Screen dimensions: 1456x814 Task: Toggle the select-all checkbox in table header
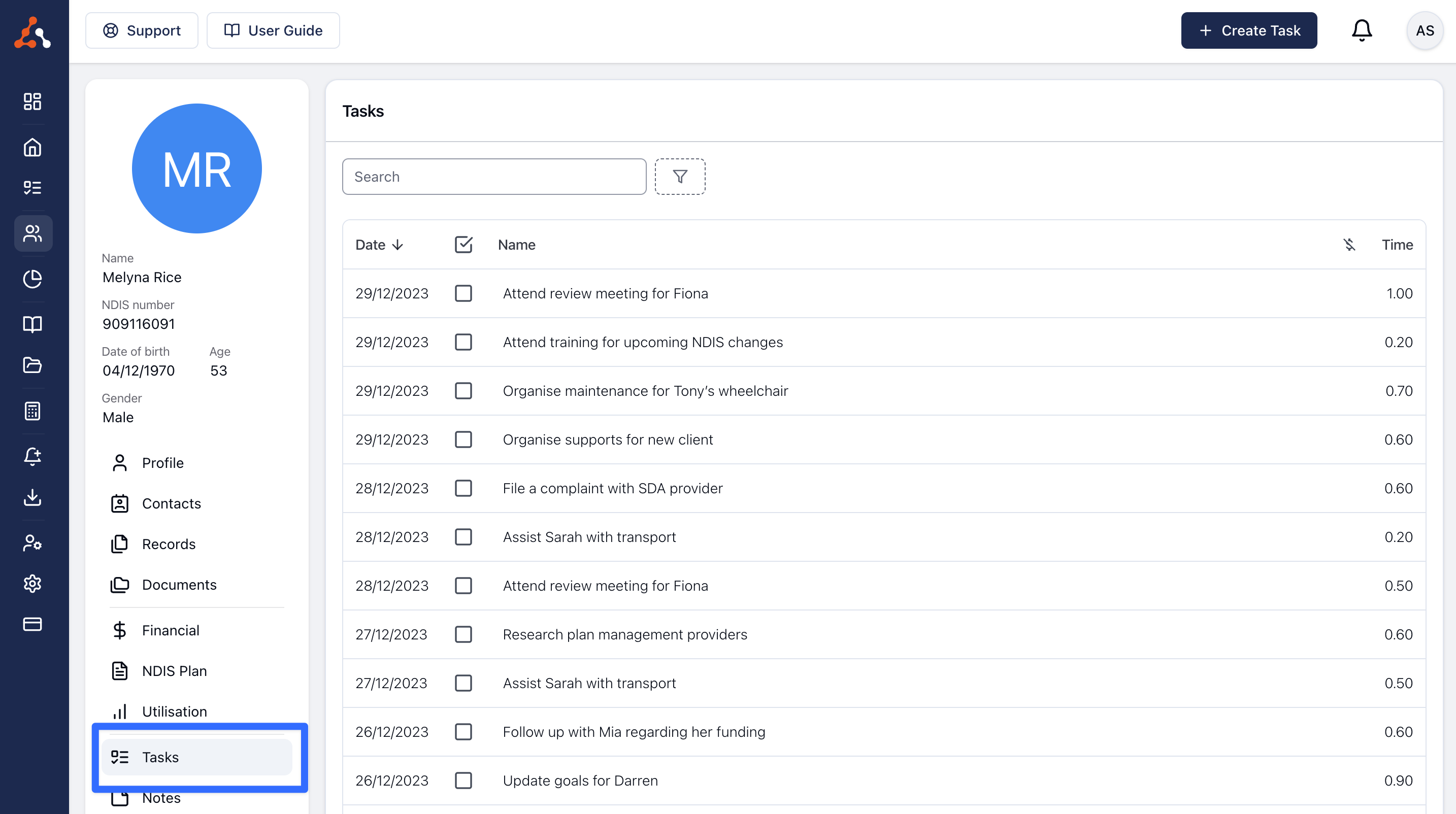coord(463,245)
